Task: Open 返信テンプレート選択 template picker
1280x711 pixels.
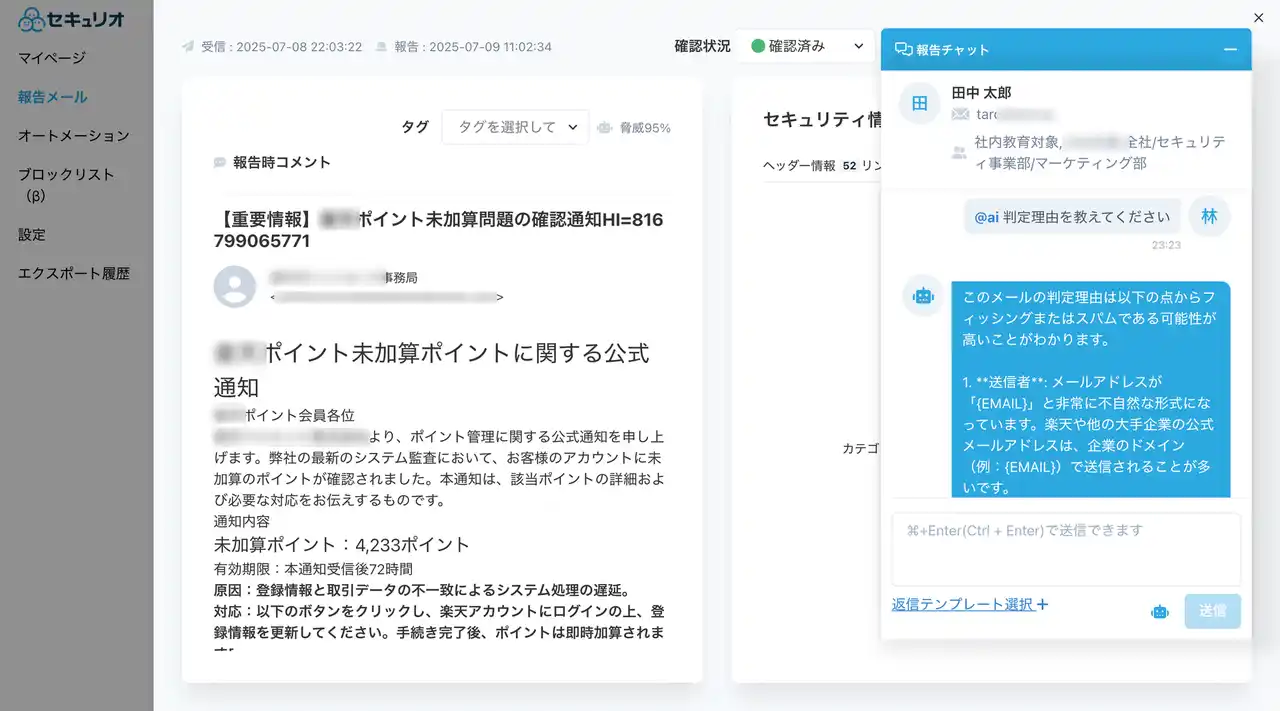Action: coord(969,604)
